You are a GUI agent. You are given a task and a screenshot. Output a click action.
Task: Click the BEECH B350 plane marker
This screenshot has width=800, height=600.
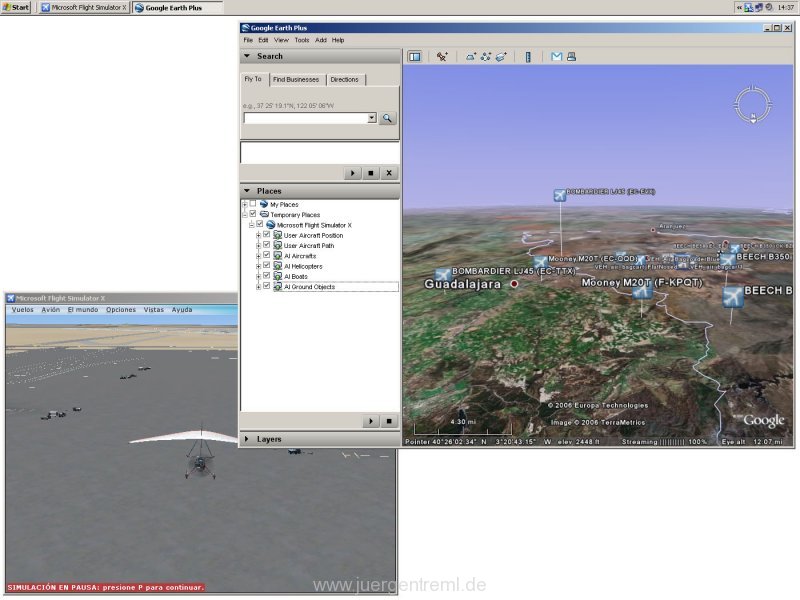pos(728,260)
